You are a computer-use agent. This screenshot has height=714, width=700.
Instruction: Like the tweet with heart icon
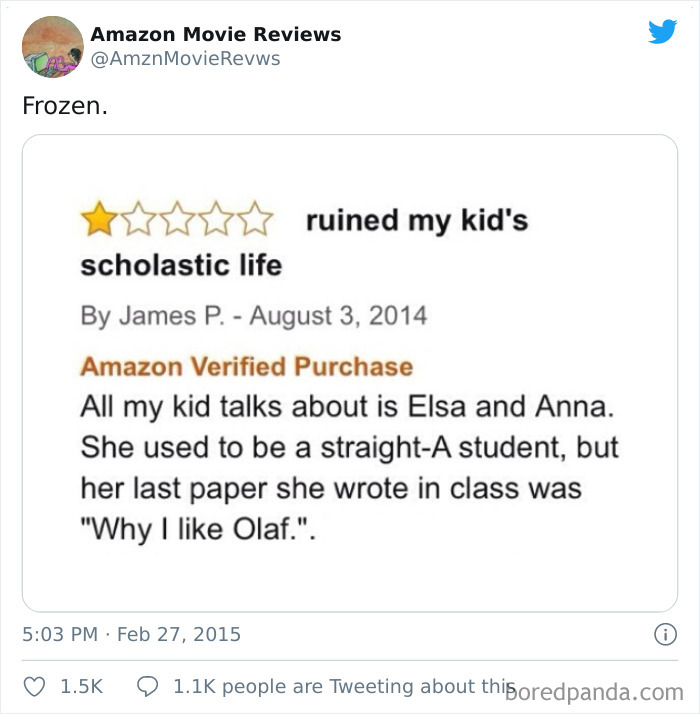pyautogui.click(x=34, y=687)
